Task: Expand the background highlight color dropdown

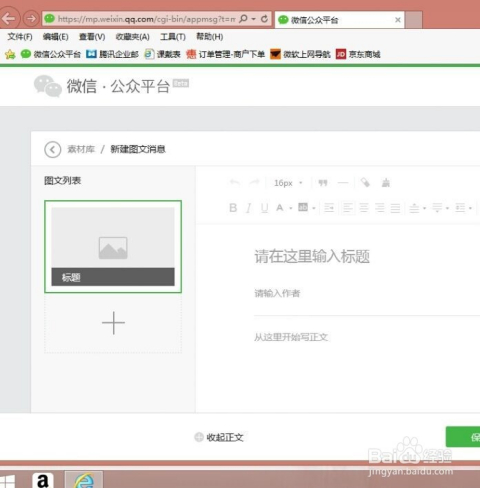Action: coord(314,208)
